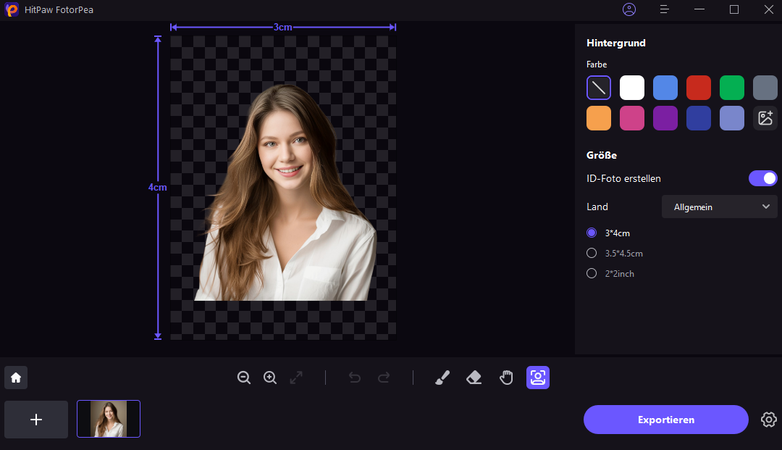Viewport: 782px width, 450px height.
Task: Click the zoom in magnifier icon
Action: coord(270,378)
